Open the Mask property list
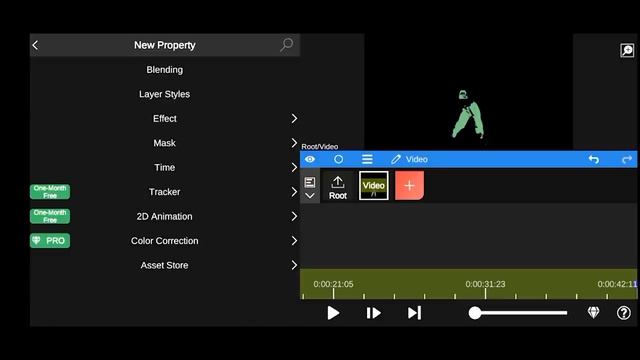This screenshot has width=640, height=360. click(x=164, y=143)
